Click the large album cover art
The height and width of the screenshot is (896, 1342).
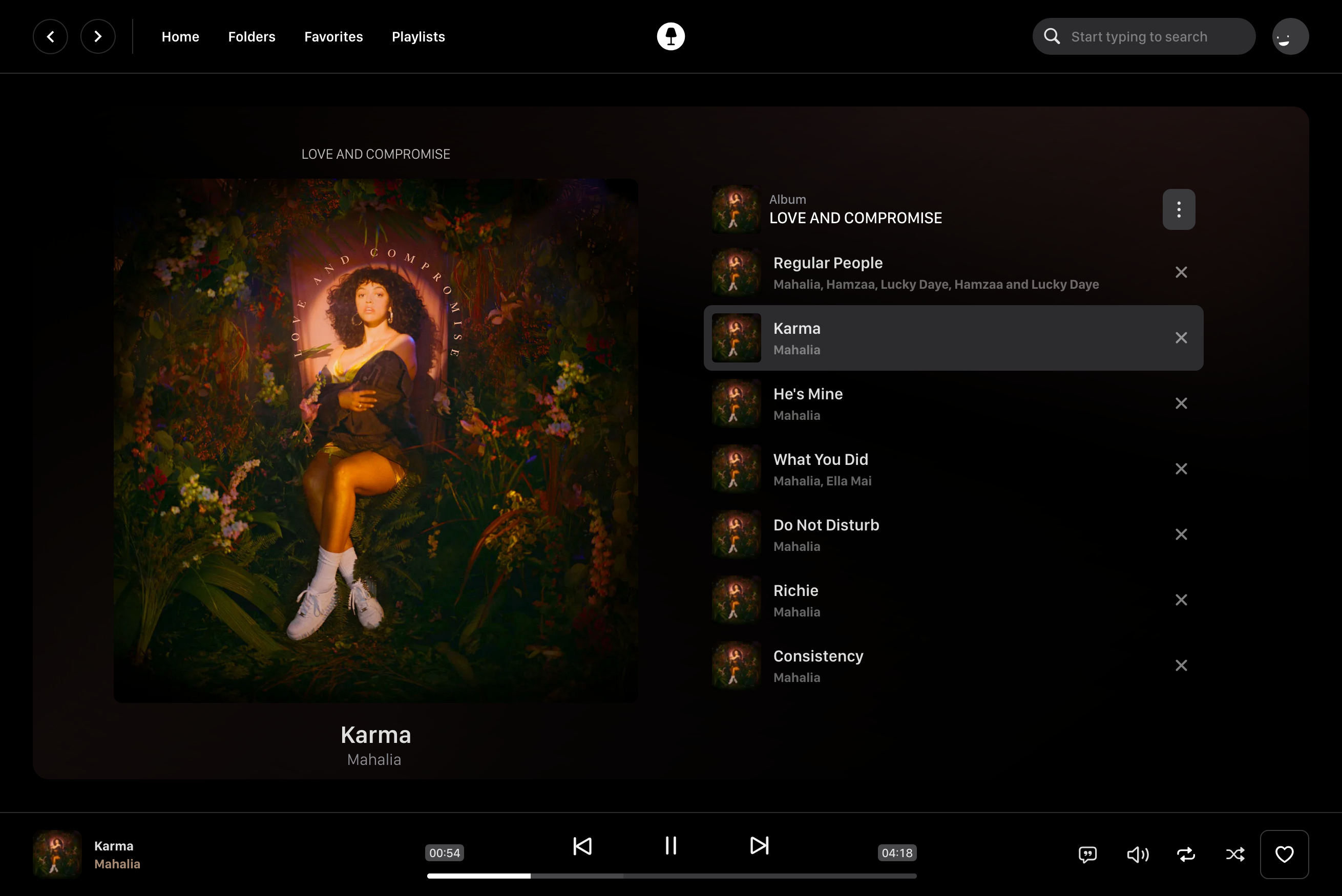pyautogui.click(x=375, y=440)
